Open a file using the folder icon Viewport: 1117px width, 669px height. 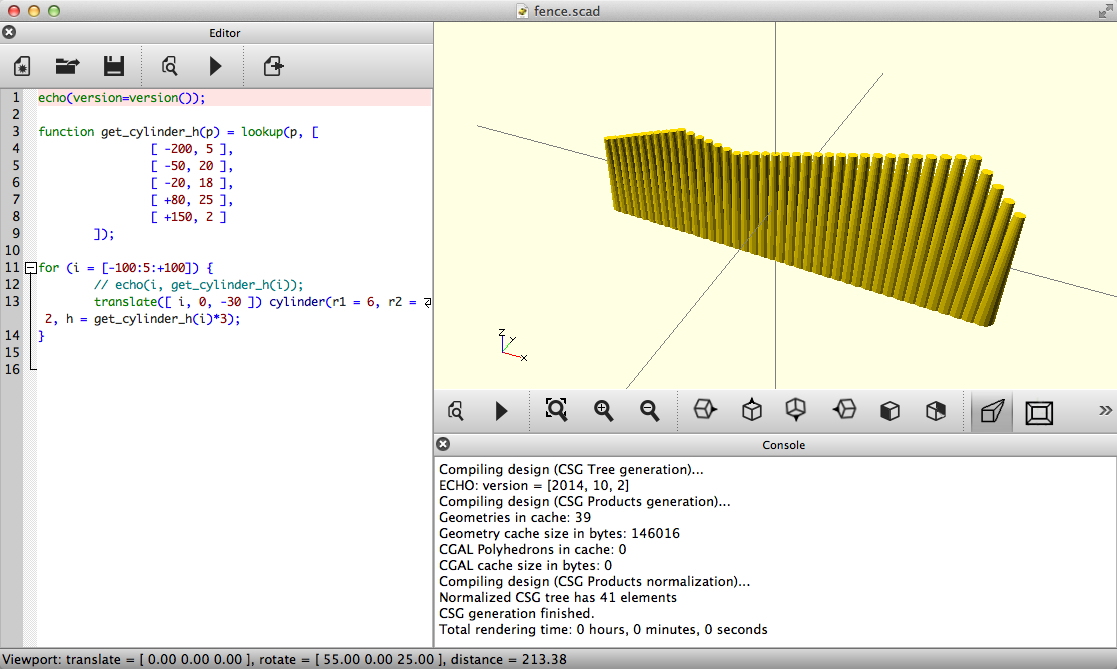(67, 67)
